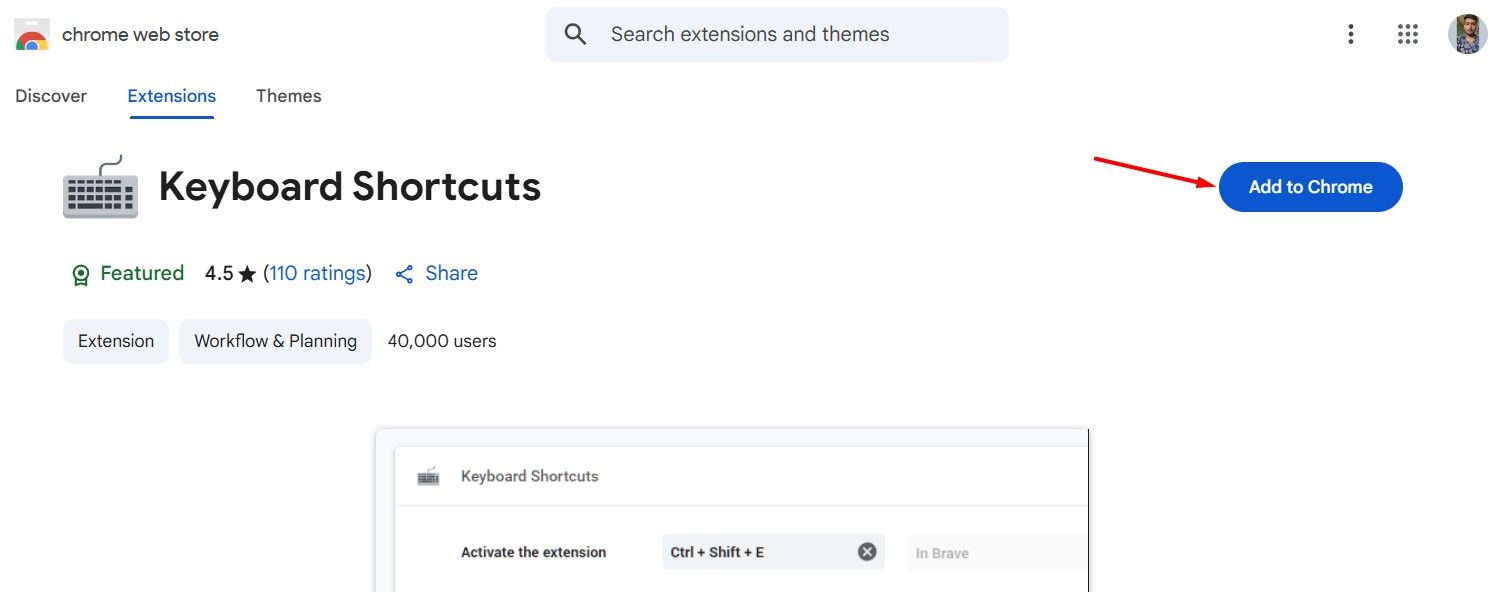This screenshot has height=592, width=1493.
Task: Clear the Ctrl + Shift + E shortcut
Action: point(867,552)
